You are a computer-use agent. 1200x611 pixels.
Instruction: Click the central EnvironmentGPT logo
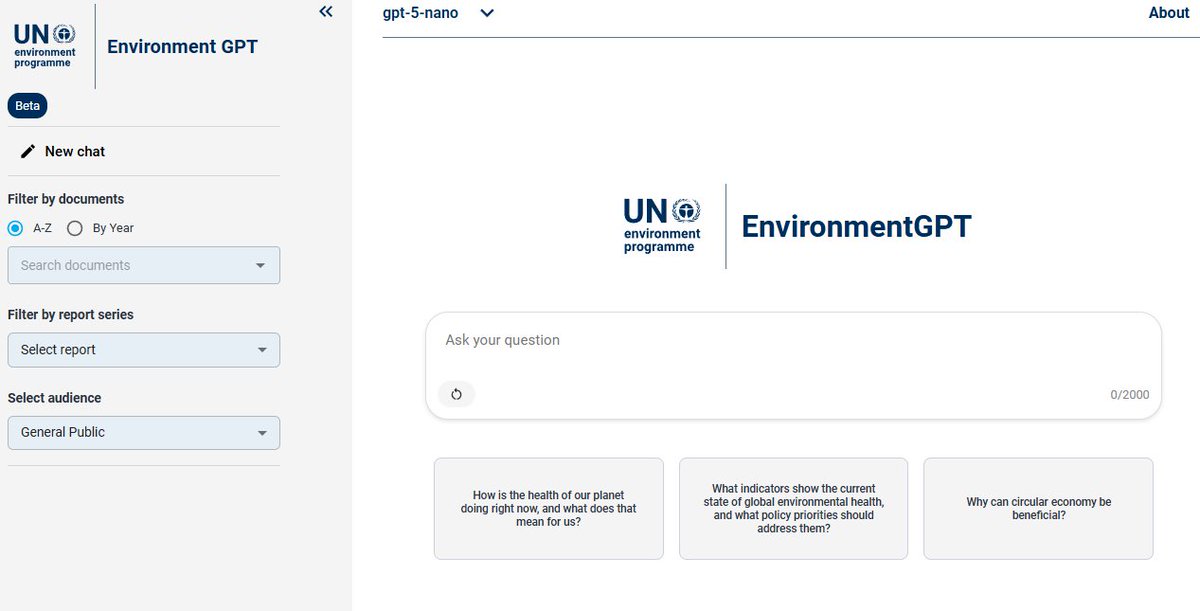[x=797, y=226]
